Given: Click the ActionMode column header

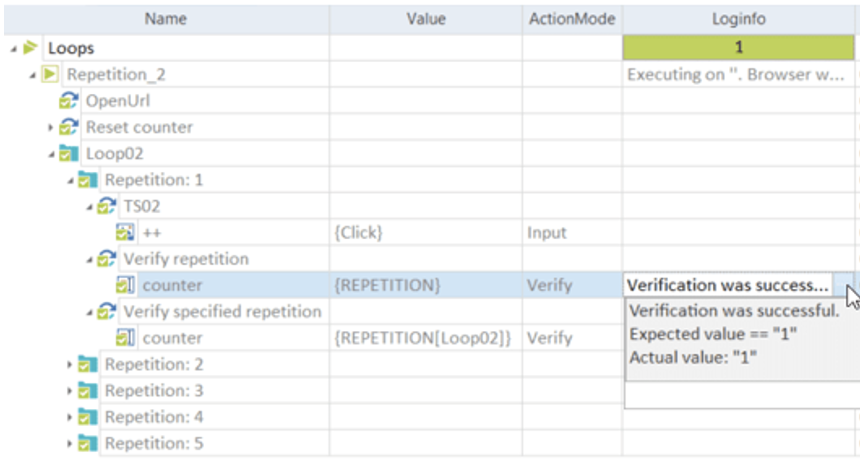Looking at the screenshot, I should [571, 19].
